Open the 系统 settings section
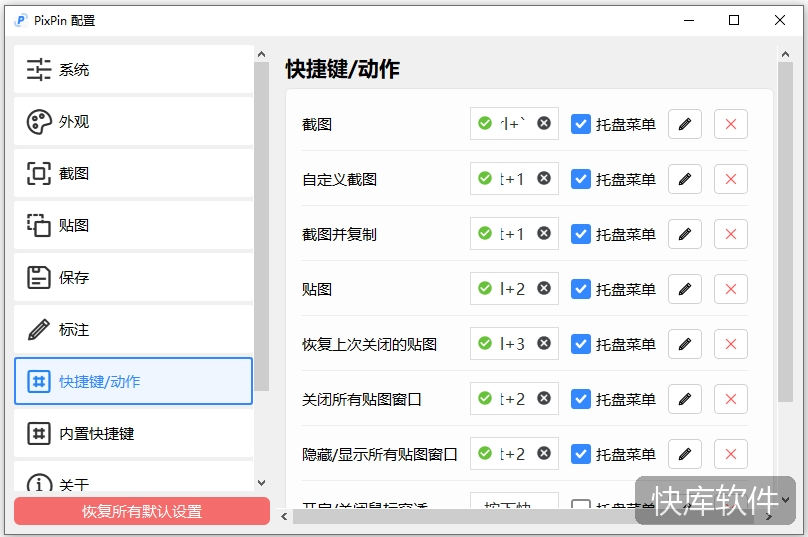Screen dimensions: 808x537 point(133,69)
